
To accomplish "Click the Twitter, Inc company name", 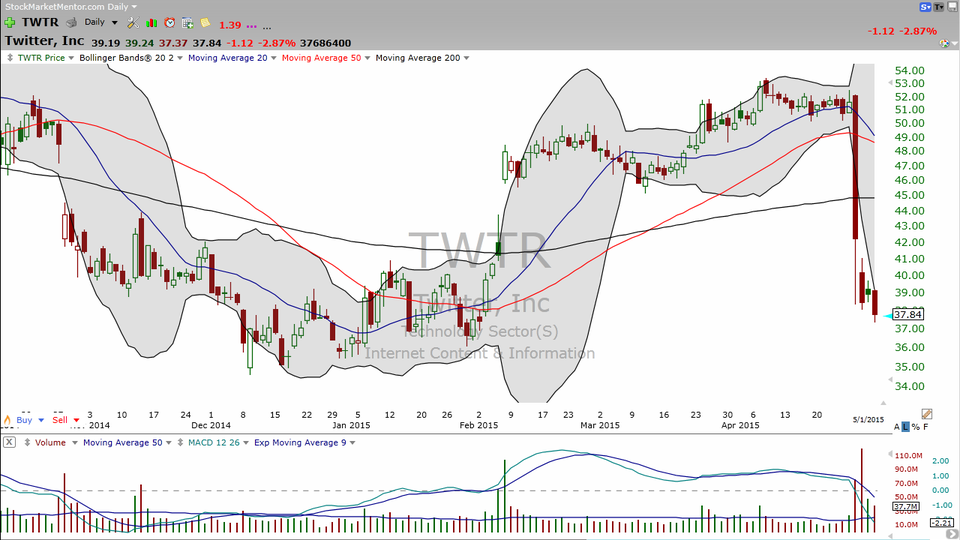I will click(45, 41).
